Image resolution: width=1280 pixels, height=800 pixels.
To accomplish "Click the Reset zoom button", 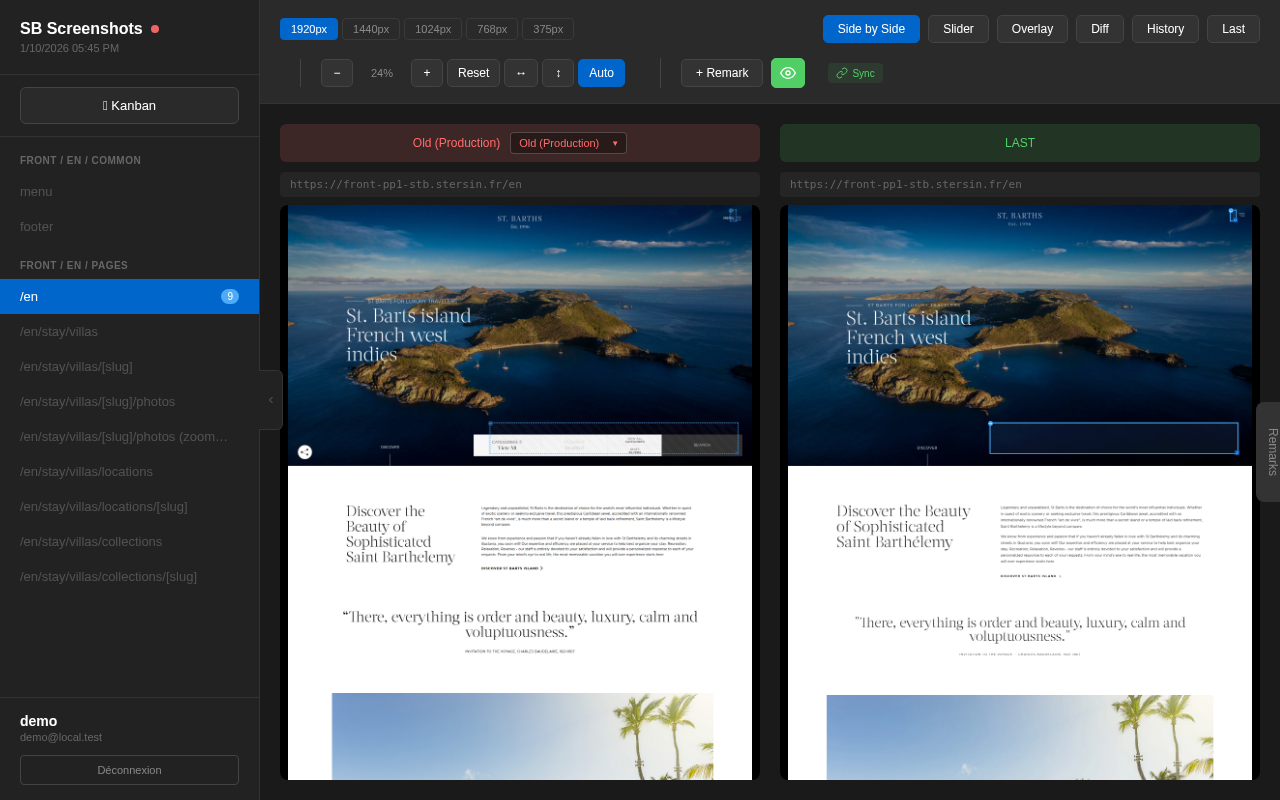I will tap(473, 73).
